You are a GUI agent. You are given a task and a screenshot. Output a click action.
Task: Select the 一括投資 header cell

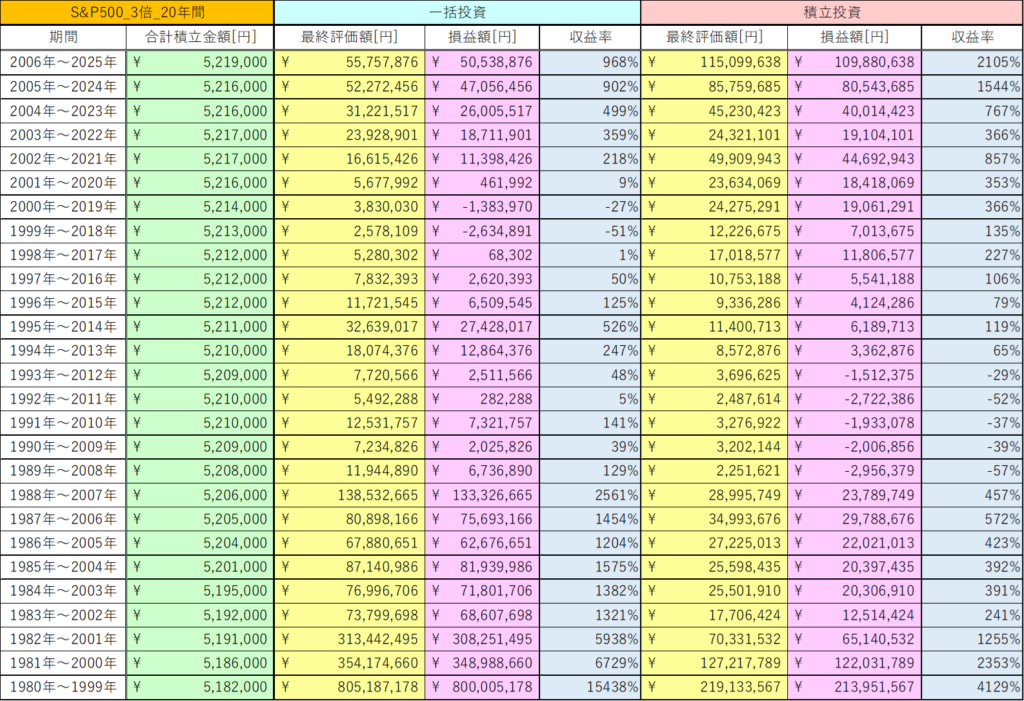[x=457, y=12]
